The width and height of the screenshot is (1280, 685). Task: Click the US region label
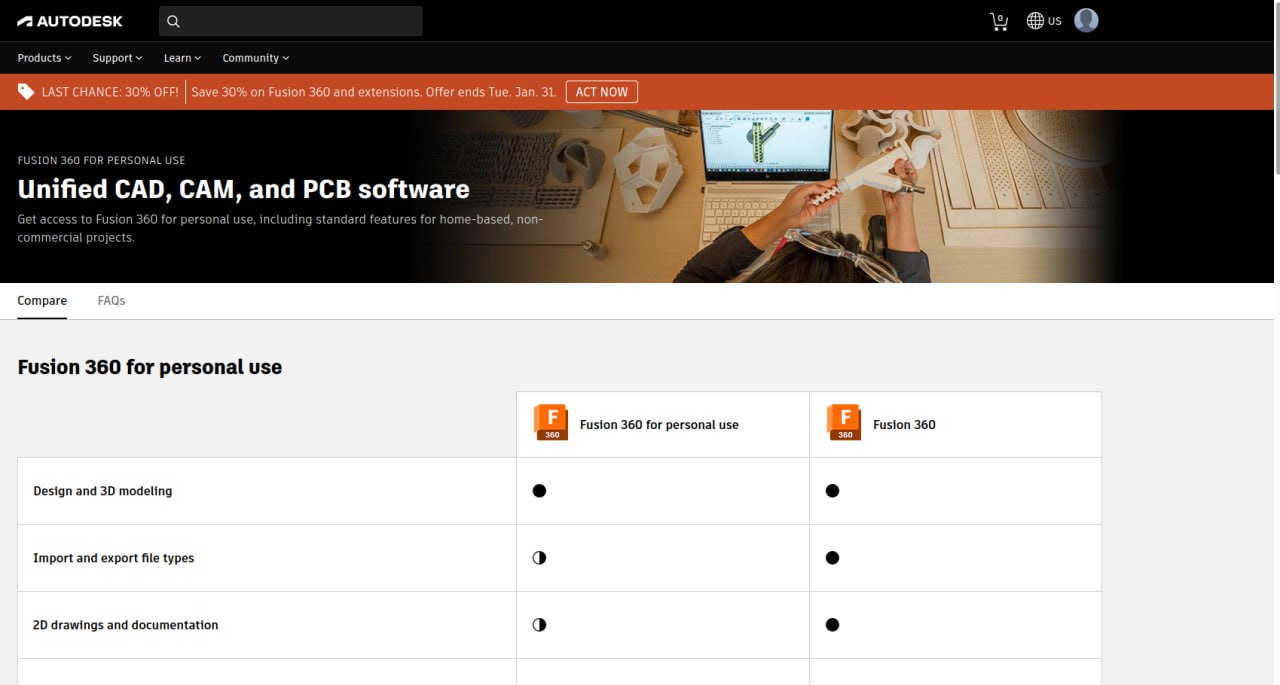[1055, 21]
